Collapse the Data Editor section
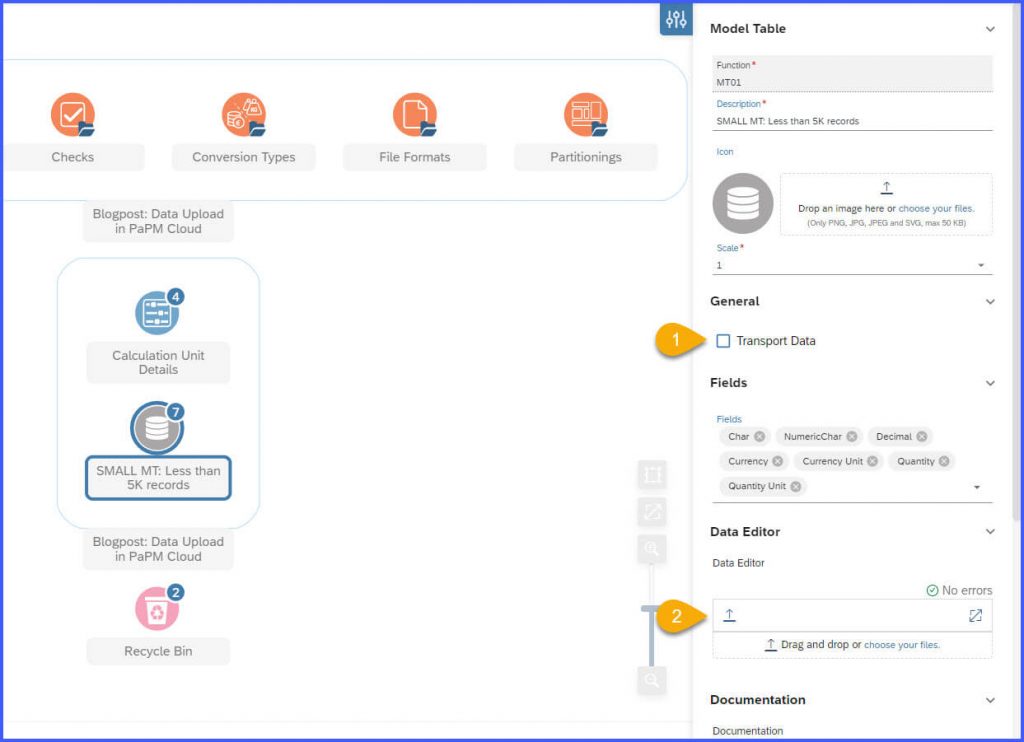The width and height of the screenshot is (1024, 742). 990,532
